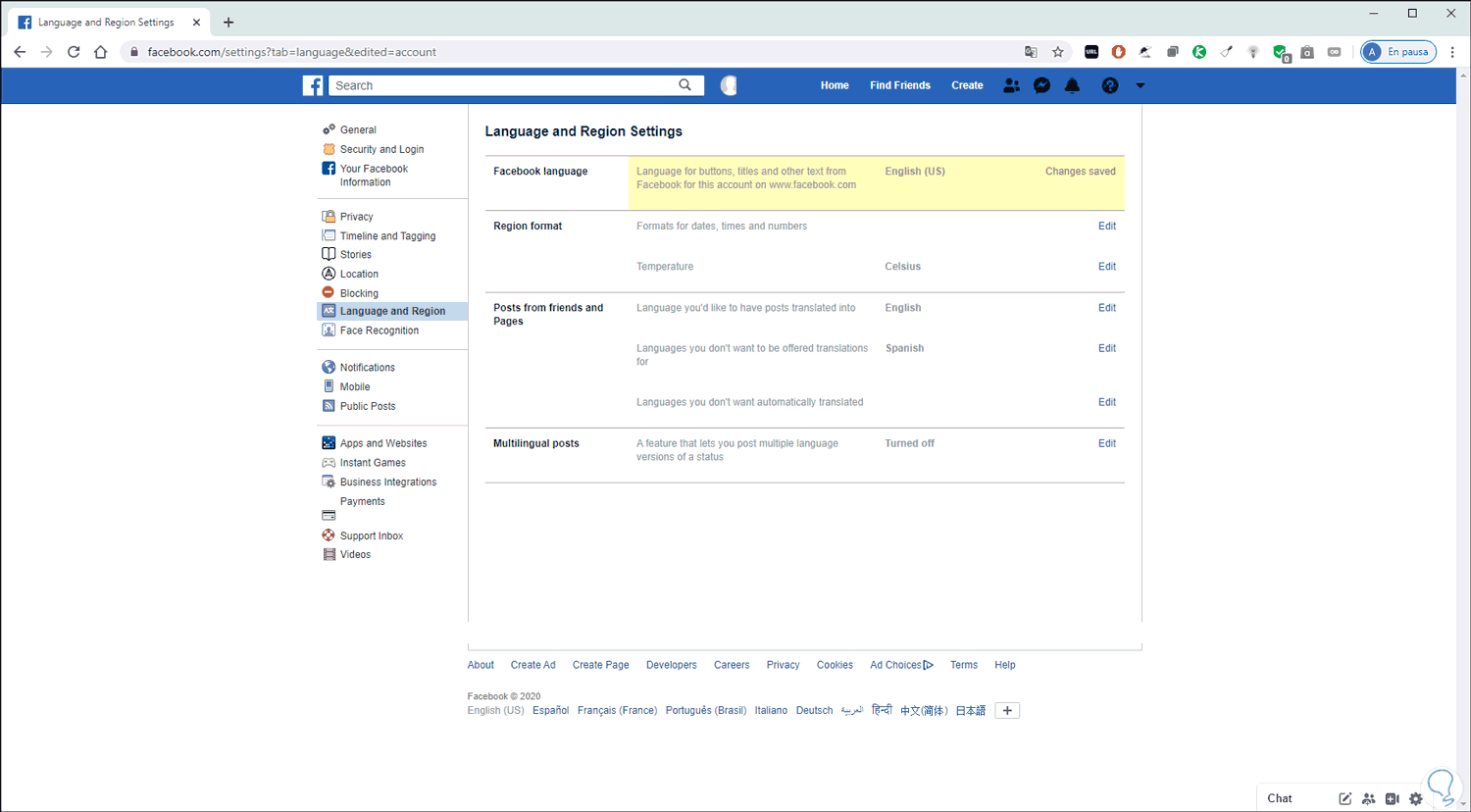This screenshot has height=812, width=1471.
Task: Open Notifications bell icon
Action: pos(1072,85)
